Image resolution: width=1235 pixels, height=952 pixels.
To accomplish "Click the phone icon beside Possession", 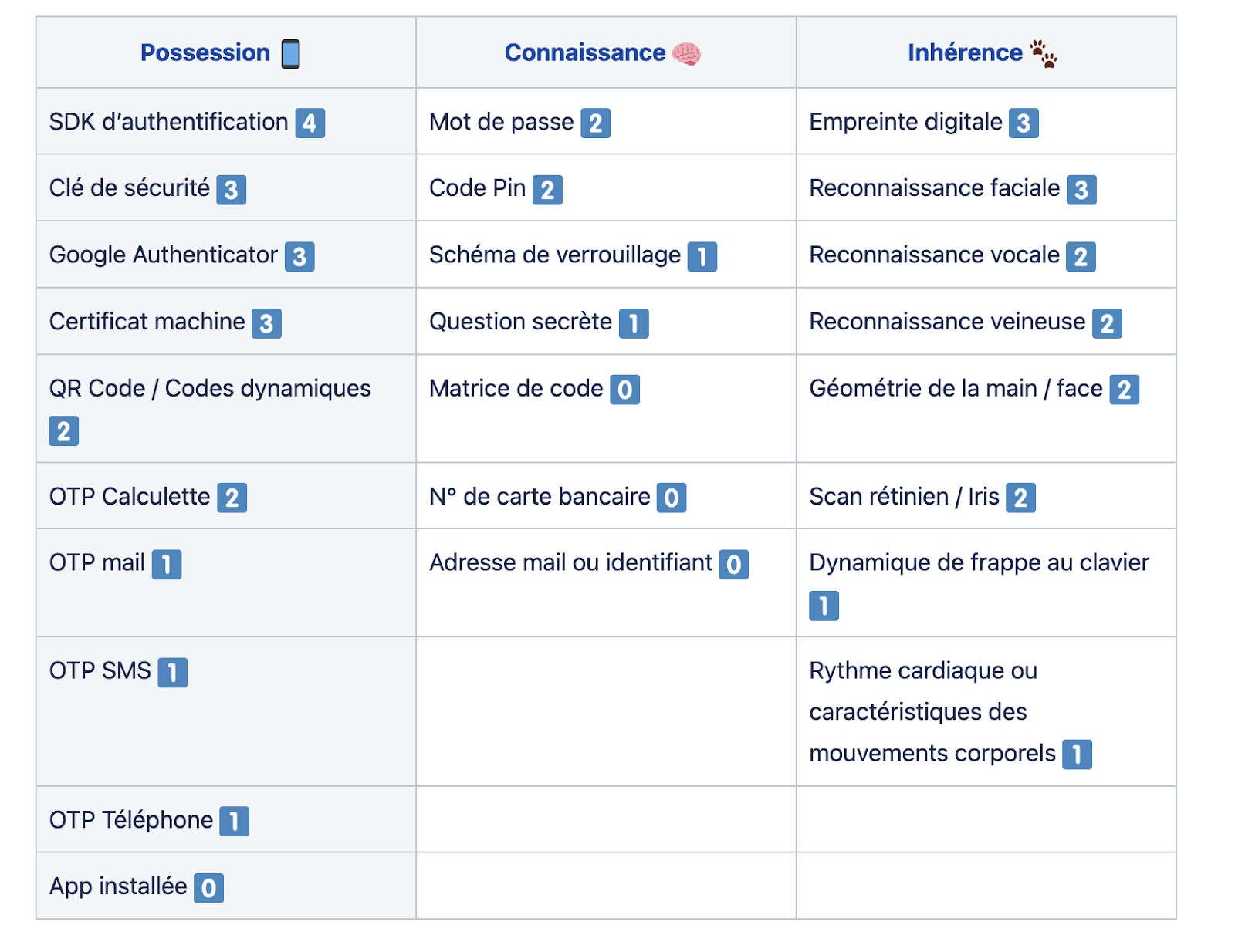I will pos(290,54).
